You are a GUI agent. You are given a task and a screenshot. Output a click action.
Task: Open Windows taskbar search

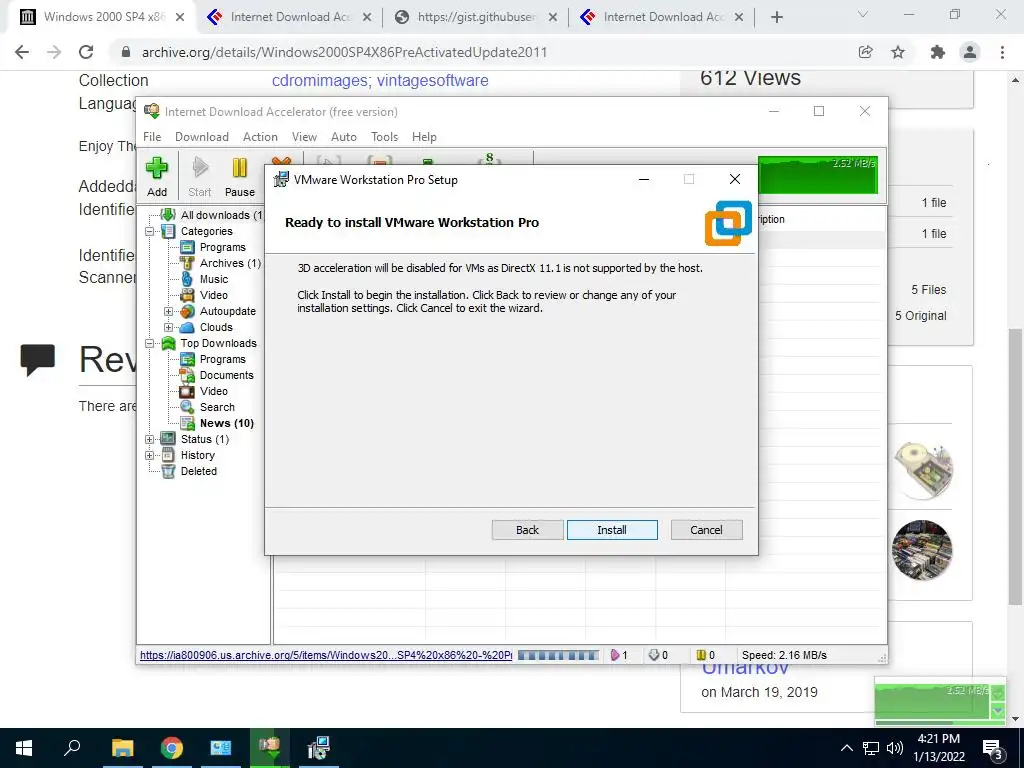pos(73,748)
